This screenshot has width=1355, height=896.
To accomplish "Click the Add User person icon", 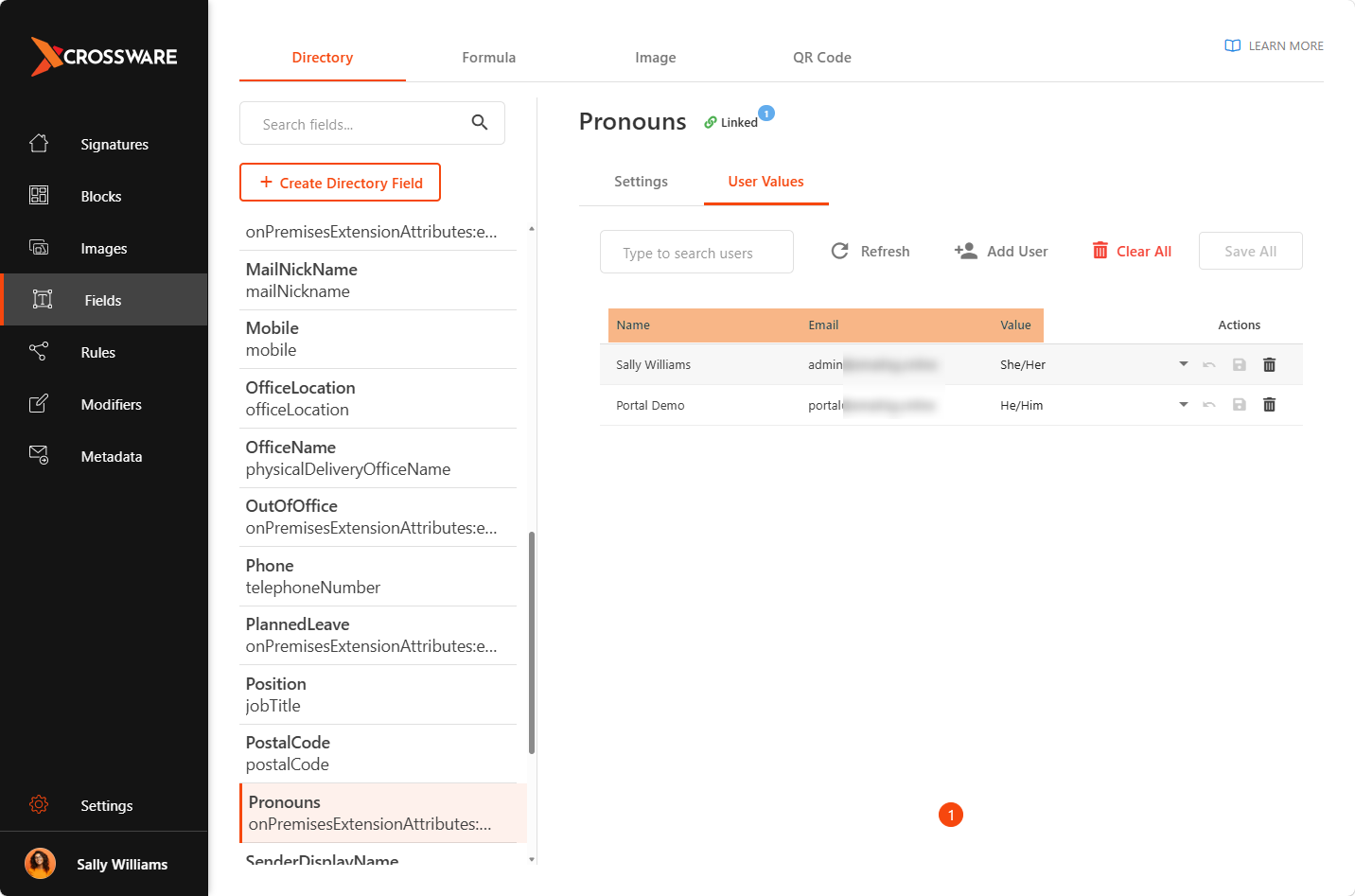I will (965, 251).
